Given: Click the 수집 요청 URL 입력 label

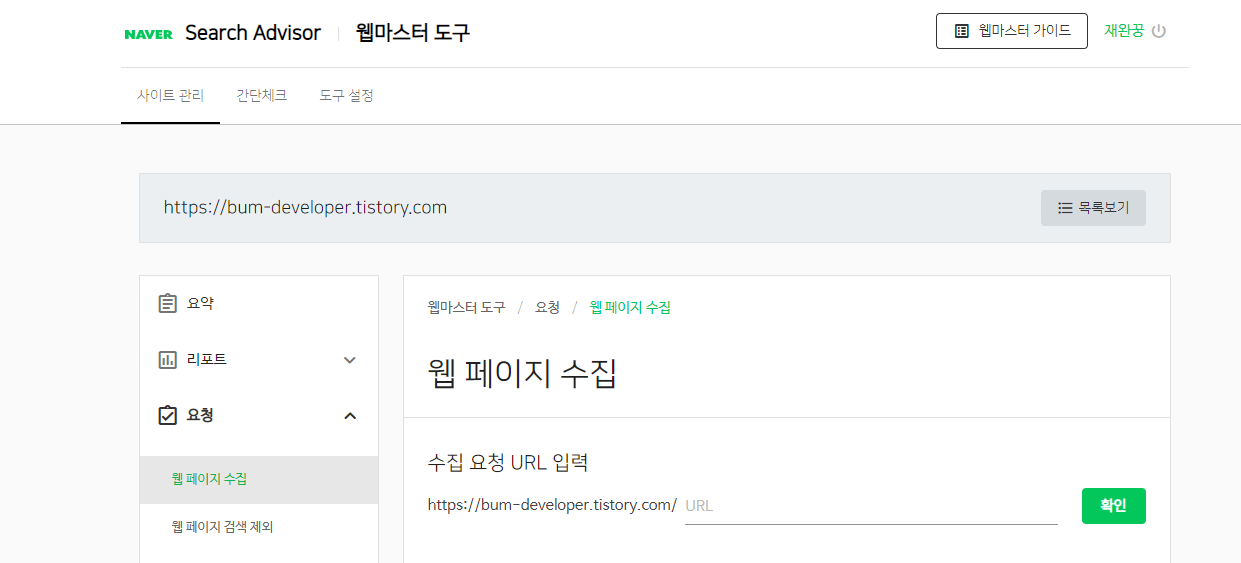Looking at the screenshot, I should click(x=508, y=463).
